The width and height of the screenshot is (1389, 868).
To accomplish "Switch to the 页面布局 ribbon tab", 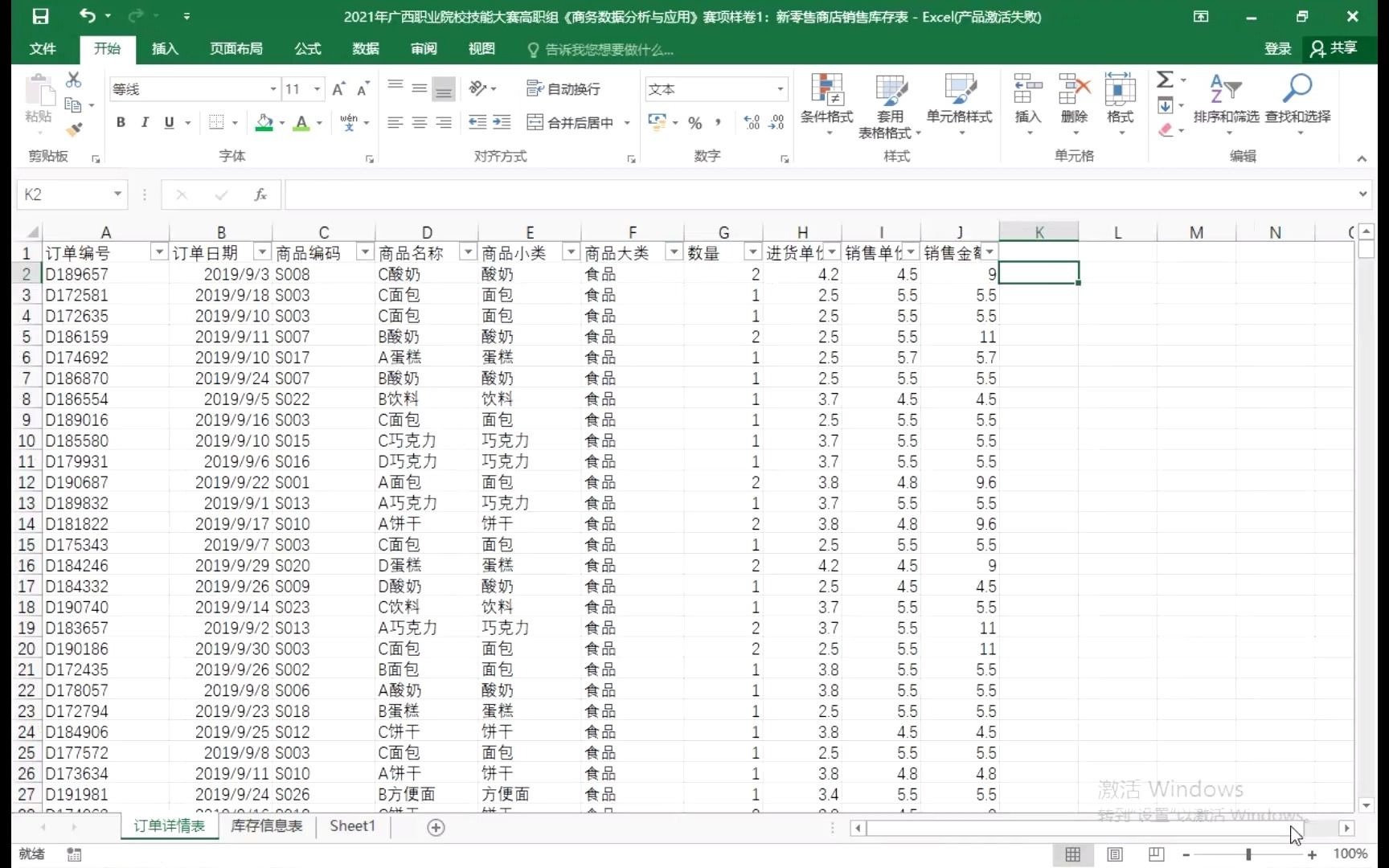I will [236, 49].
